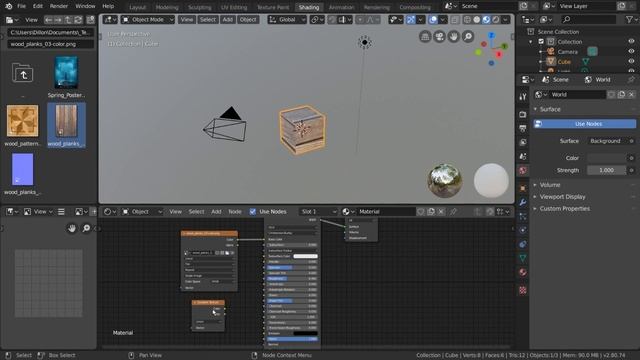Collapse the Collection tree in outliner
This screenshot has height=360, width=640.
tap(531, 42)
